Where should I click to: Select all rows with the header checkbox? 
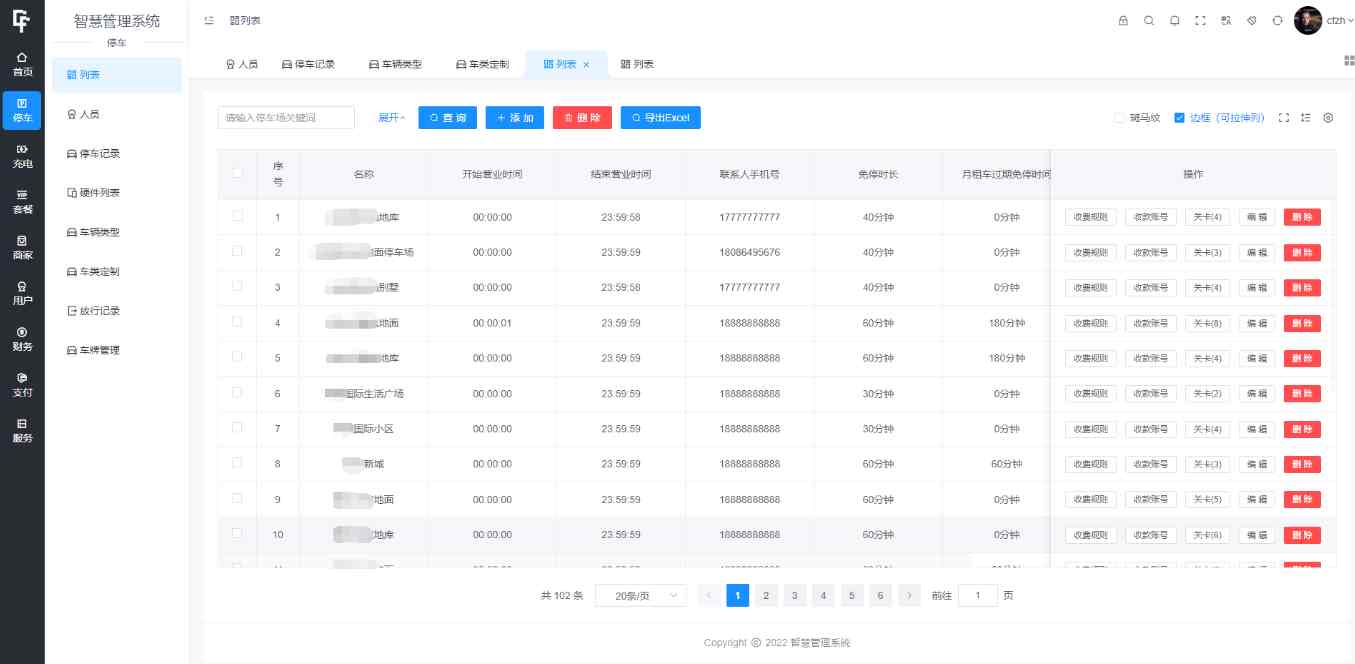[237, 172]
